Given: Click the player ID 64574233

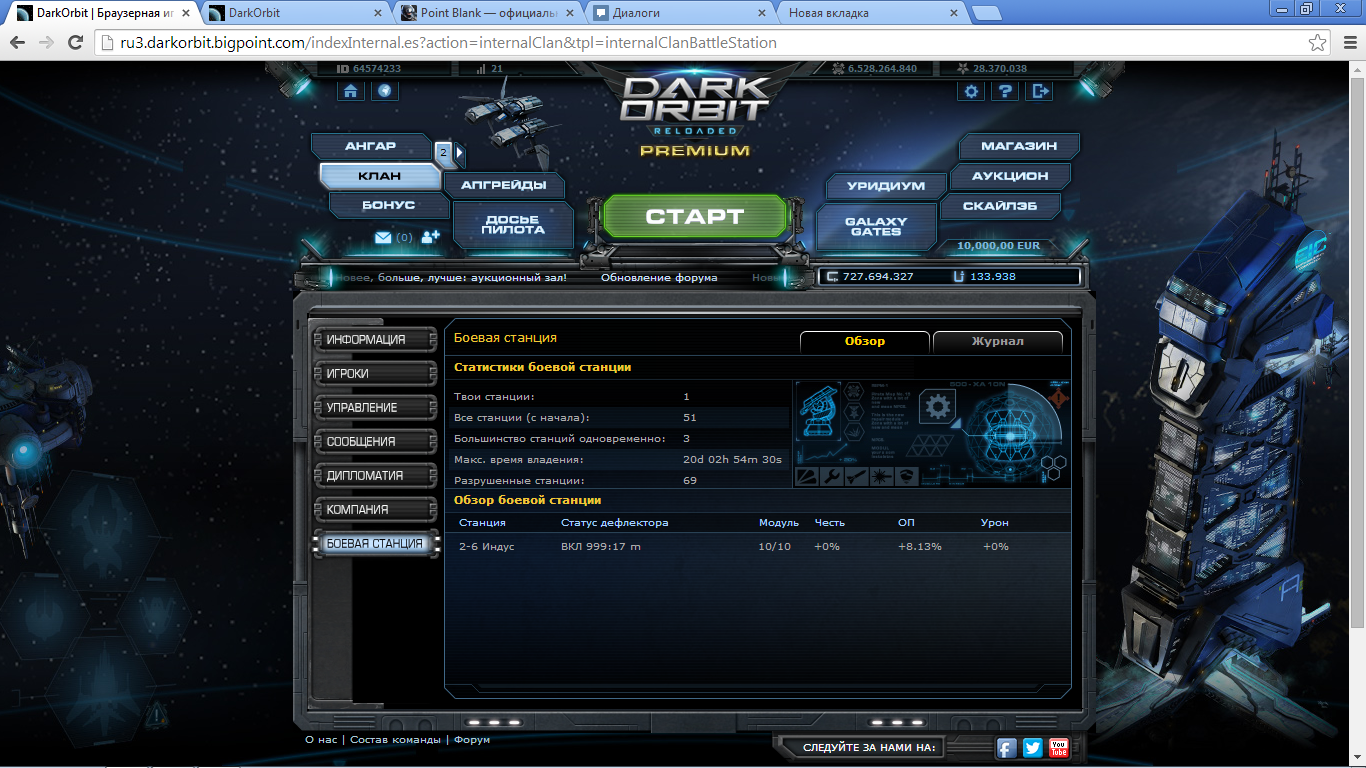Looking at the screenshot, I should coord(369,69).
